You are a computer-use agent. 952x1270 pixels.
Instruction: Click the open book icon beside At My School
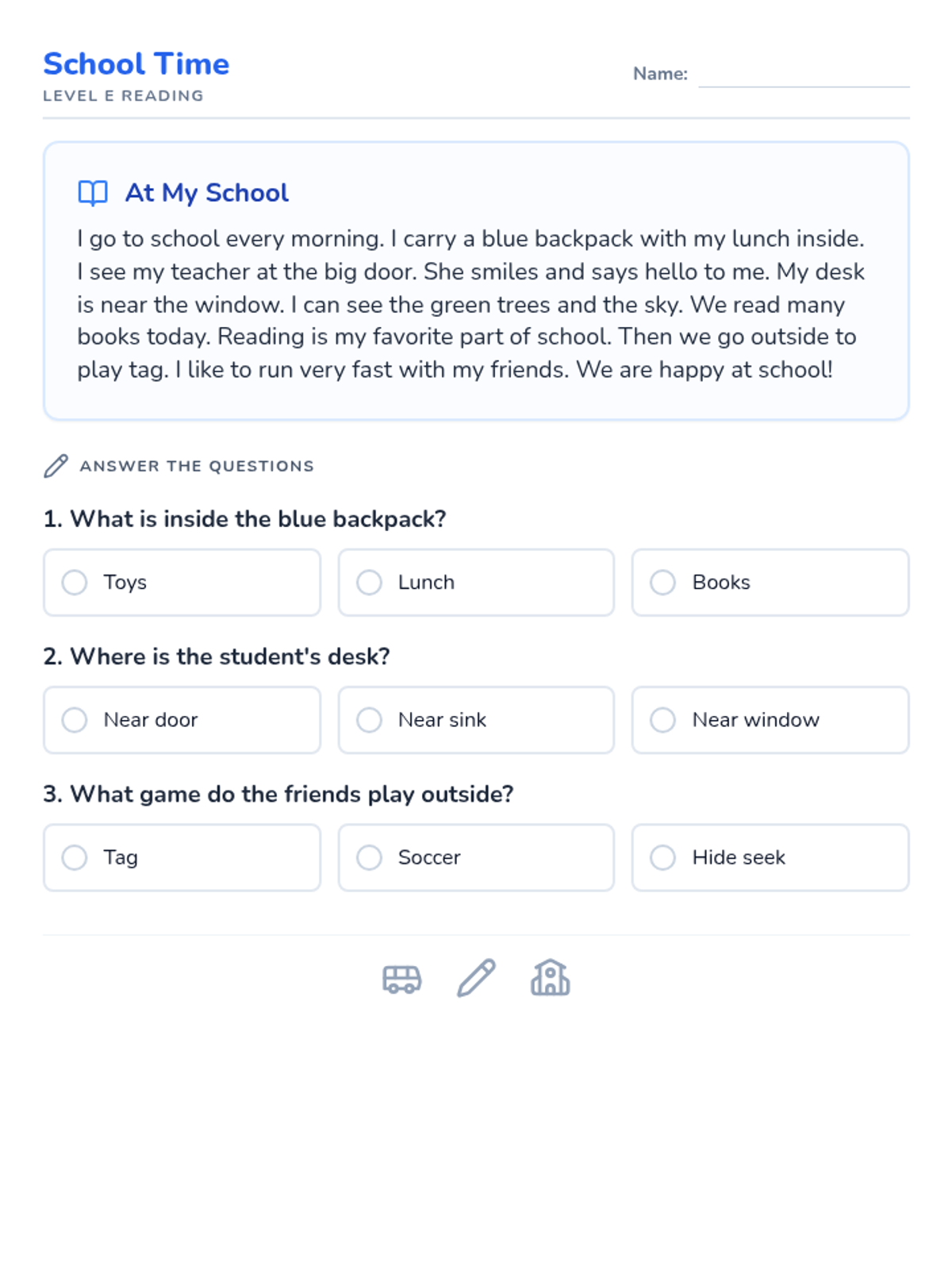click(x=93, y=193)
